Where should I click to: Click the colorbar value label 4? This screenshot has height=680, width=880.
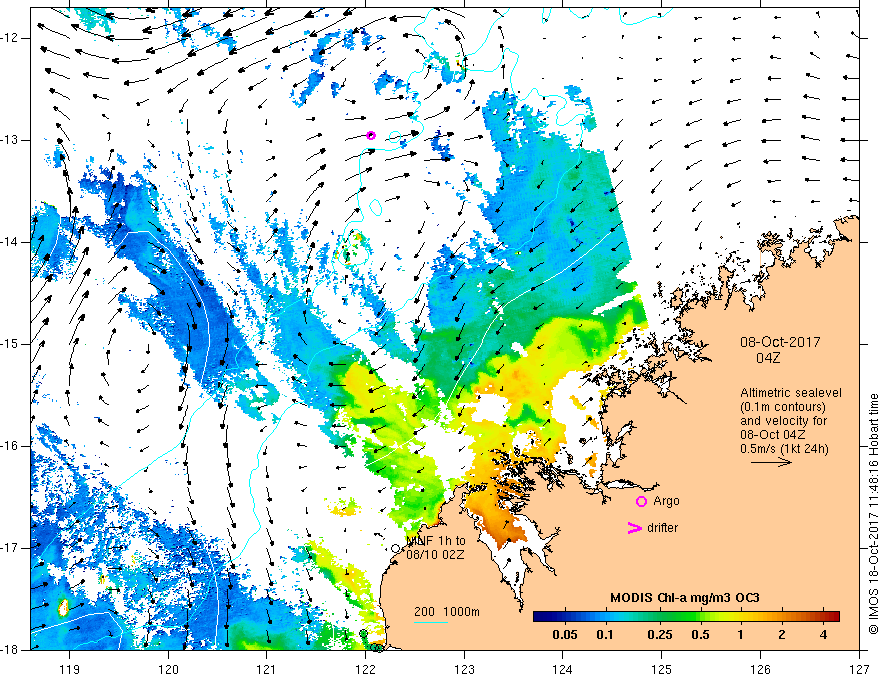[x=823, y=635]
